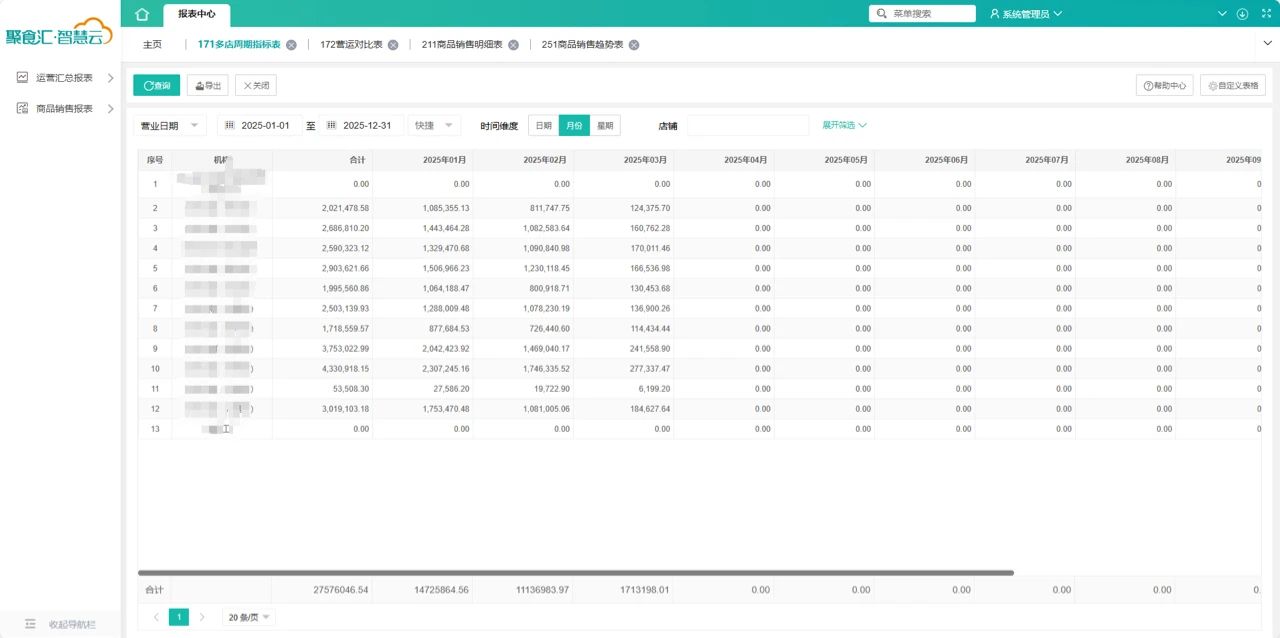
Task: Click the fullscreen icon in top-right header
Action: click(1264, 14)
